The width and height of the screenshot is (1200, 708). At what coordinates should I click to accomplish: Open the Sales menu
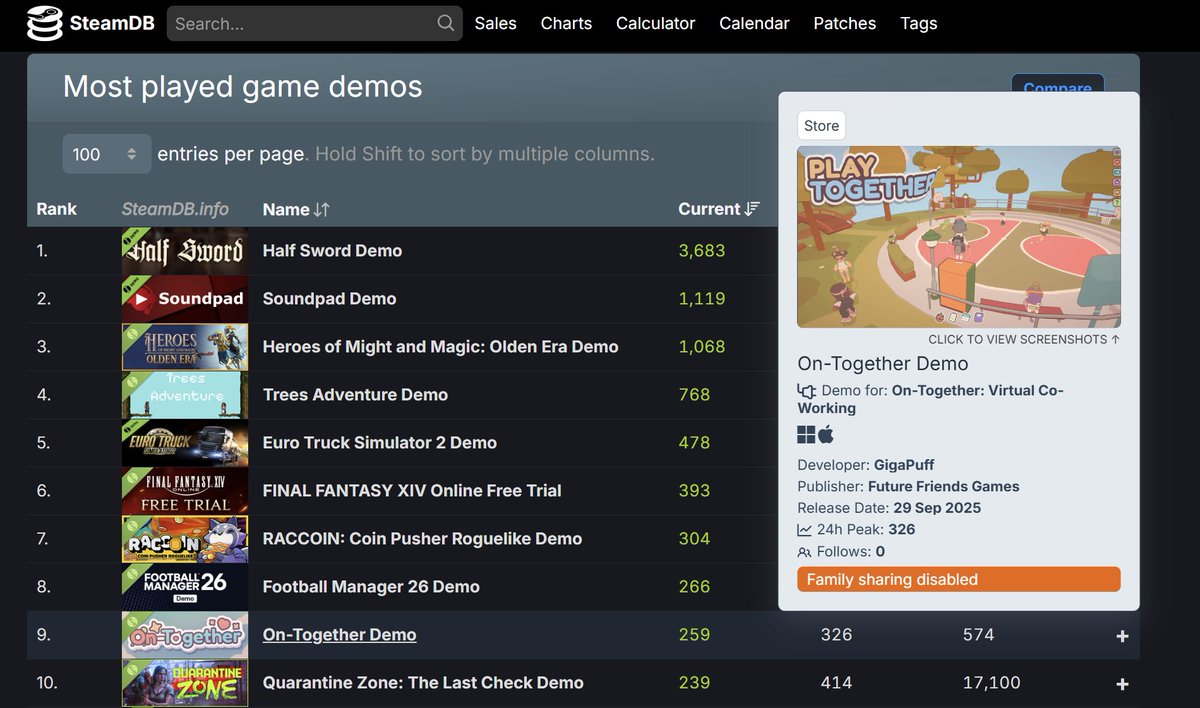tap(496, 23)
